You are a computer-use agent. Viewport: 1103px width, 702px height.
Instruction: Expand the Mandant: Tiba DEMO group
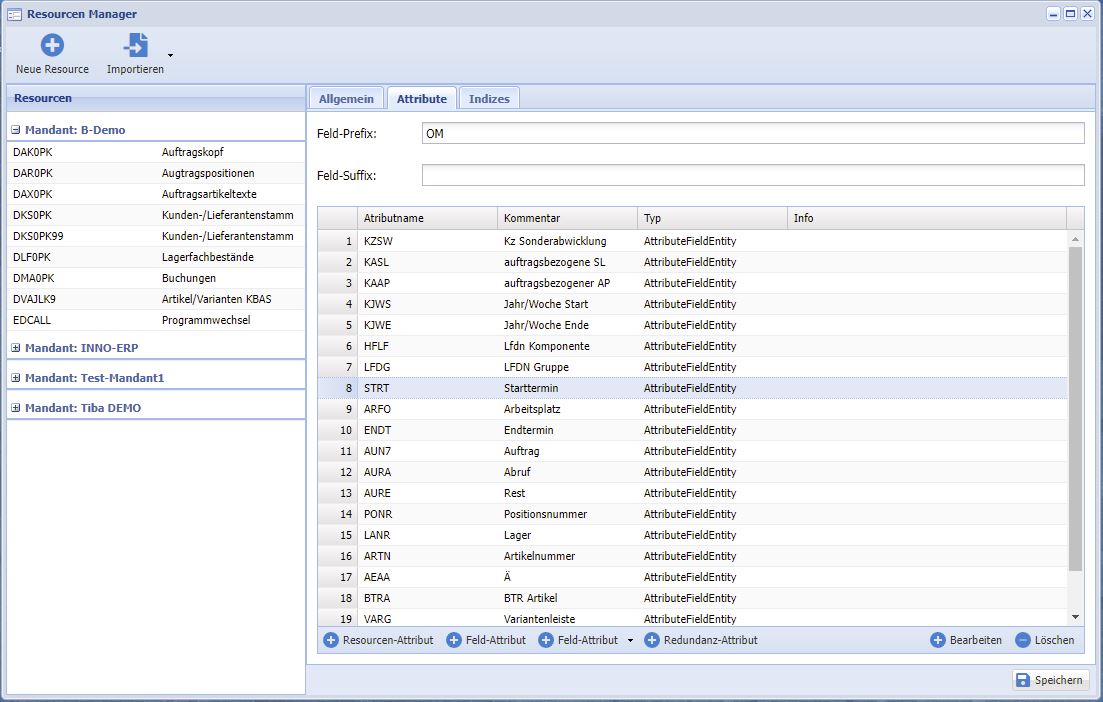(16, 408)
